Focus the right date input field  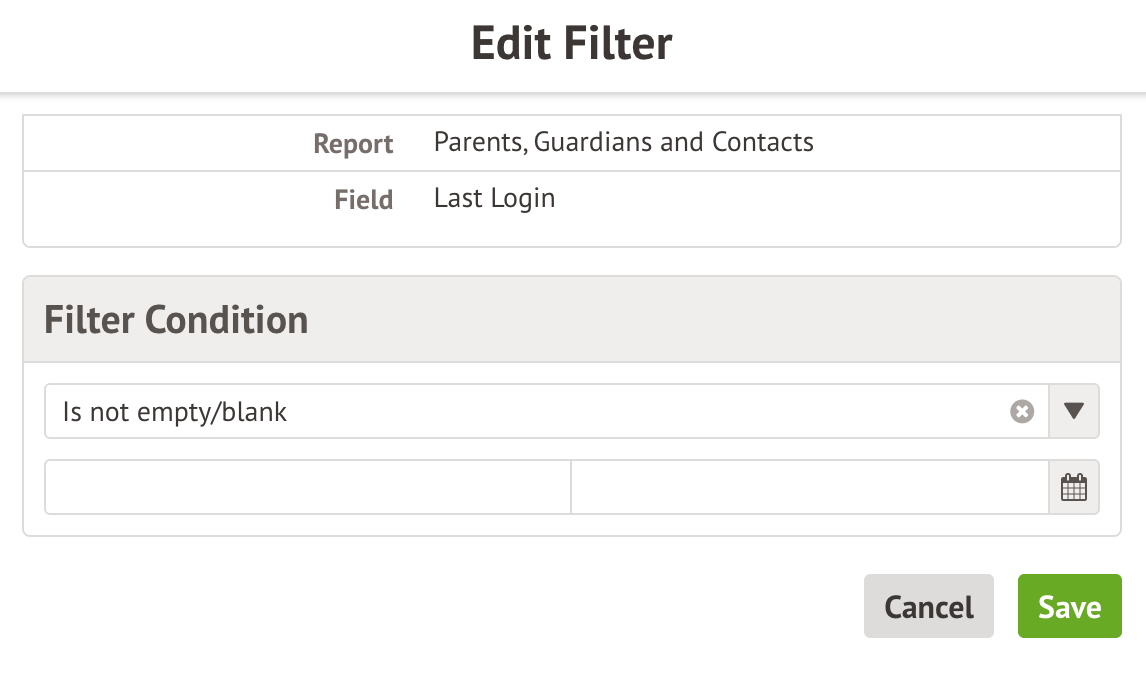click(x=809, y=488)
